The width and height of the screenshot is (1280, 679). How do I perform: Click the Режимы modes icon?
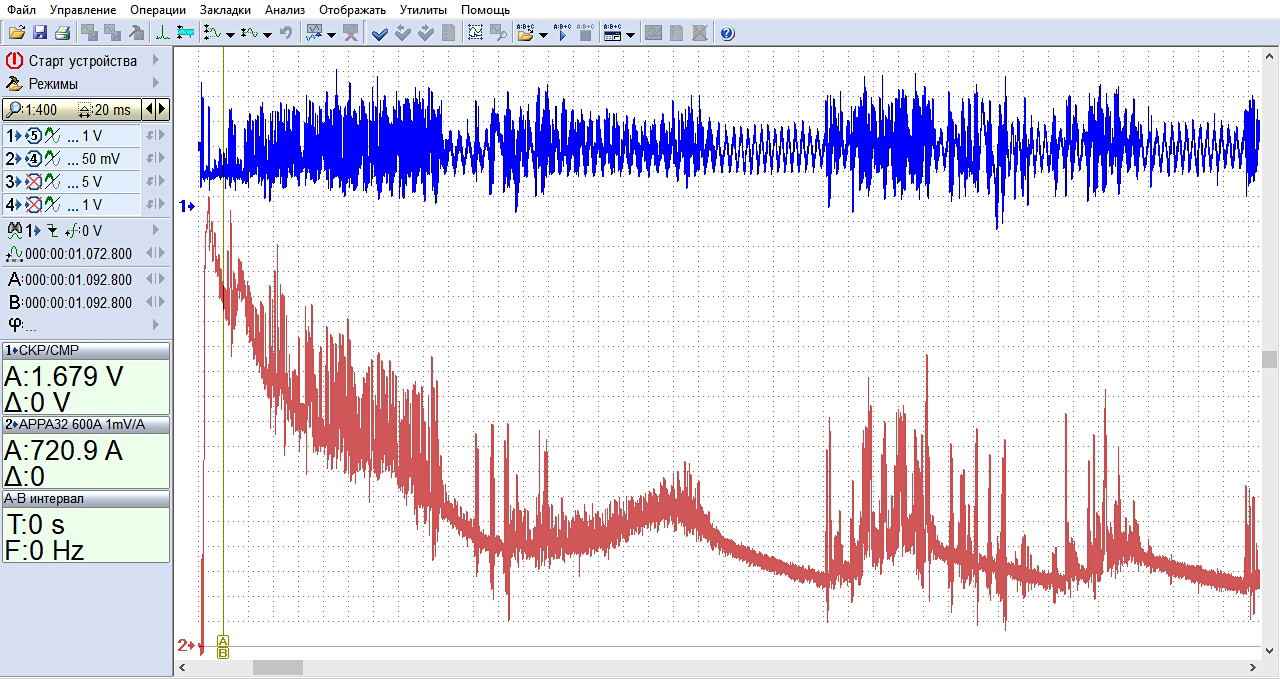click(x=14, y=84)
